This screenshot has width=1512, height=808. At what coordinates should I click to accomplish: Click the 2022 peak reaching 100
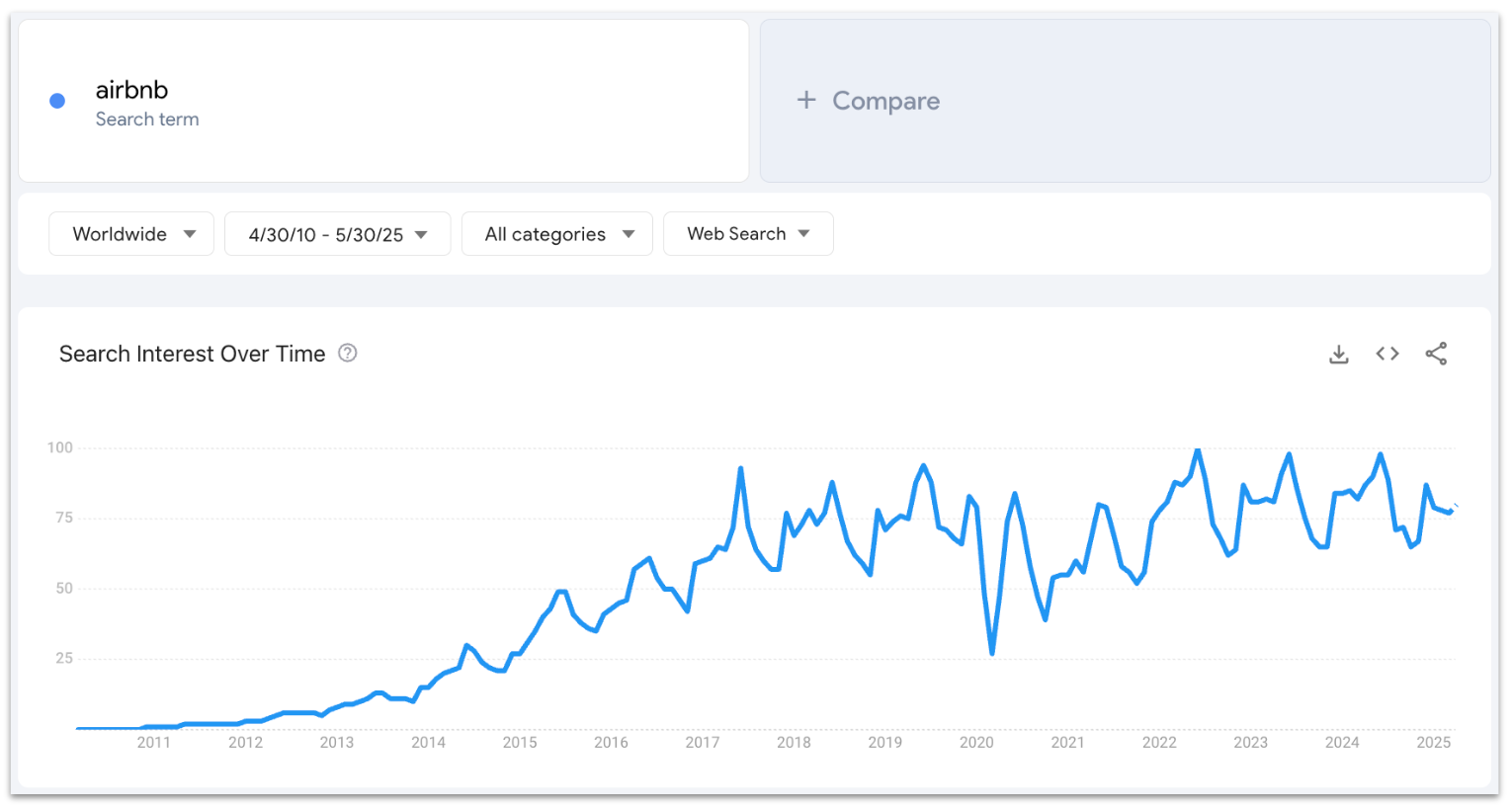coord(1198,450)
